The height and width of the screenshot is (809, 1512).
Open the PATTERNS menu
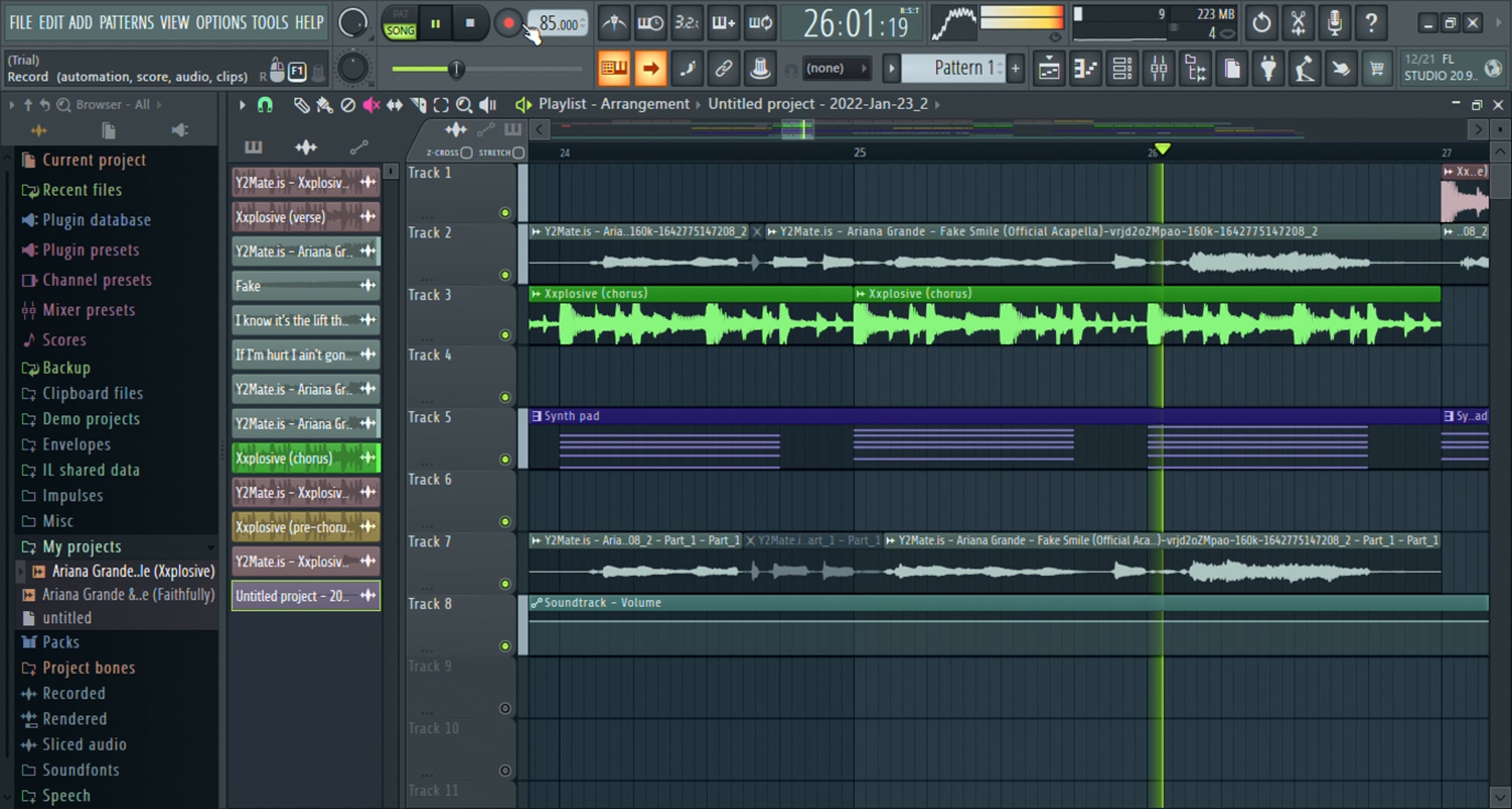tap(126, 23)
